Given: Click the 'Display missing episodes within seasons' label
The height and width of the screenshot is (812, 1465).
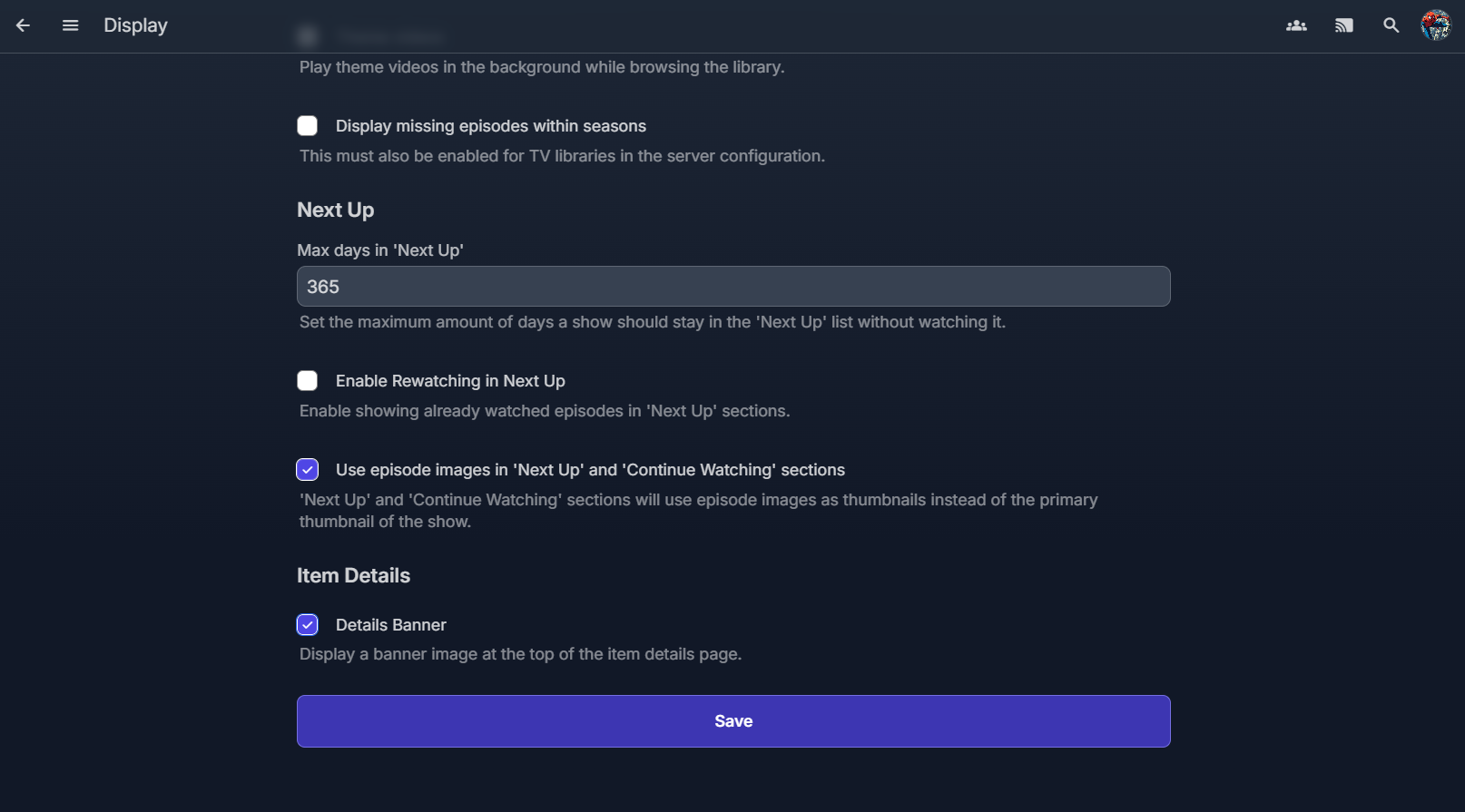Looking at the screenshot, I should click(x=490, y=126).
